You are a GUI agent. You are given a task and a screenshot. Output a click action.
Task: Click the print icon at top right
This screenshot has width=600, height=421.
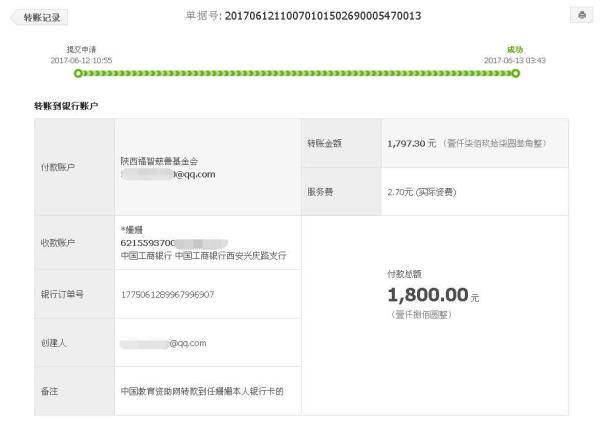pos(581,15)
